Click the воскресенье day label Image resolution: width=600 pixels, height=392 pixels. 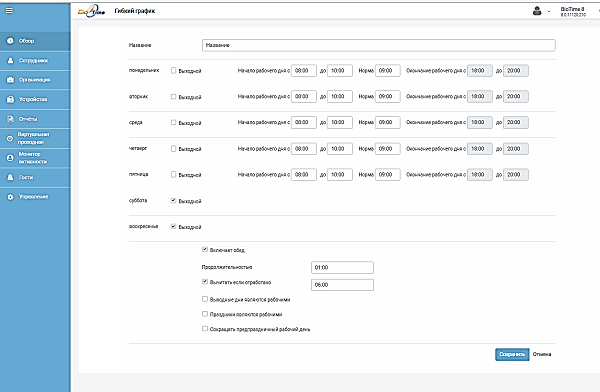click(x=143, y=226)
